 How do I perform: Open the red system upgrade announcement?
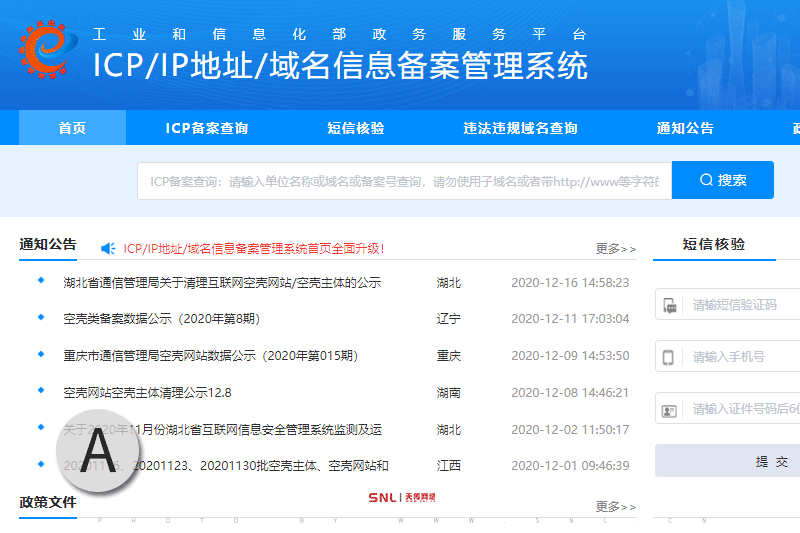coord(254,248)
